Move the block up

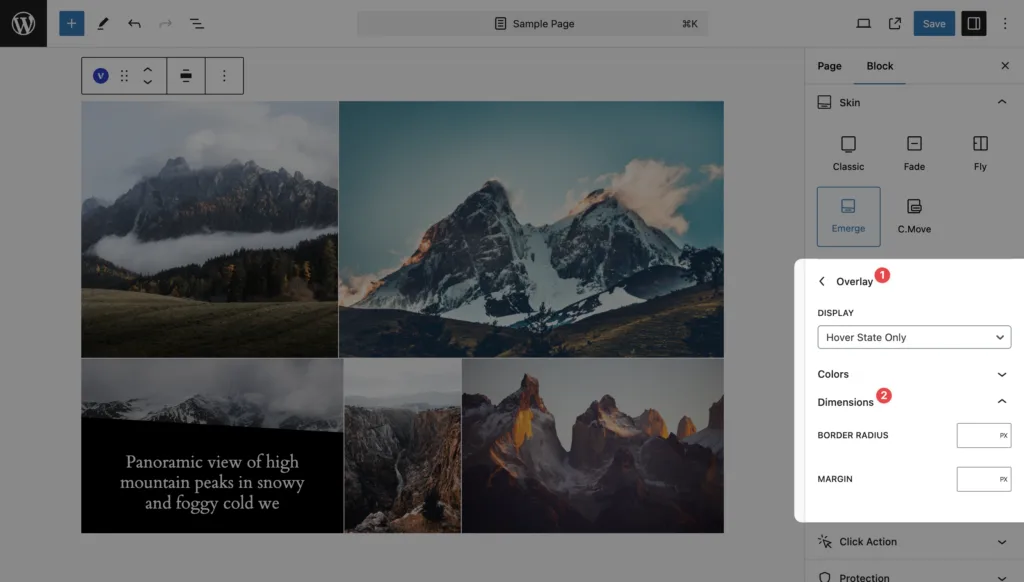click(148, 69)
